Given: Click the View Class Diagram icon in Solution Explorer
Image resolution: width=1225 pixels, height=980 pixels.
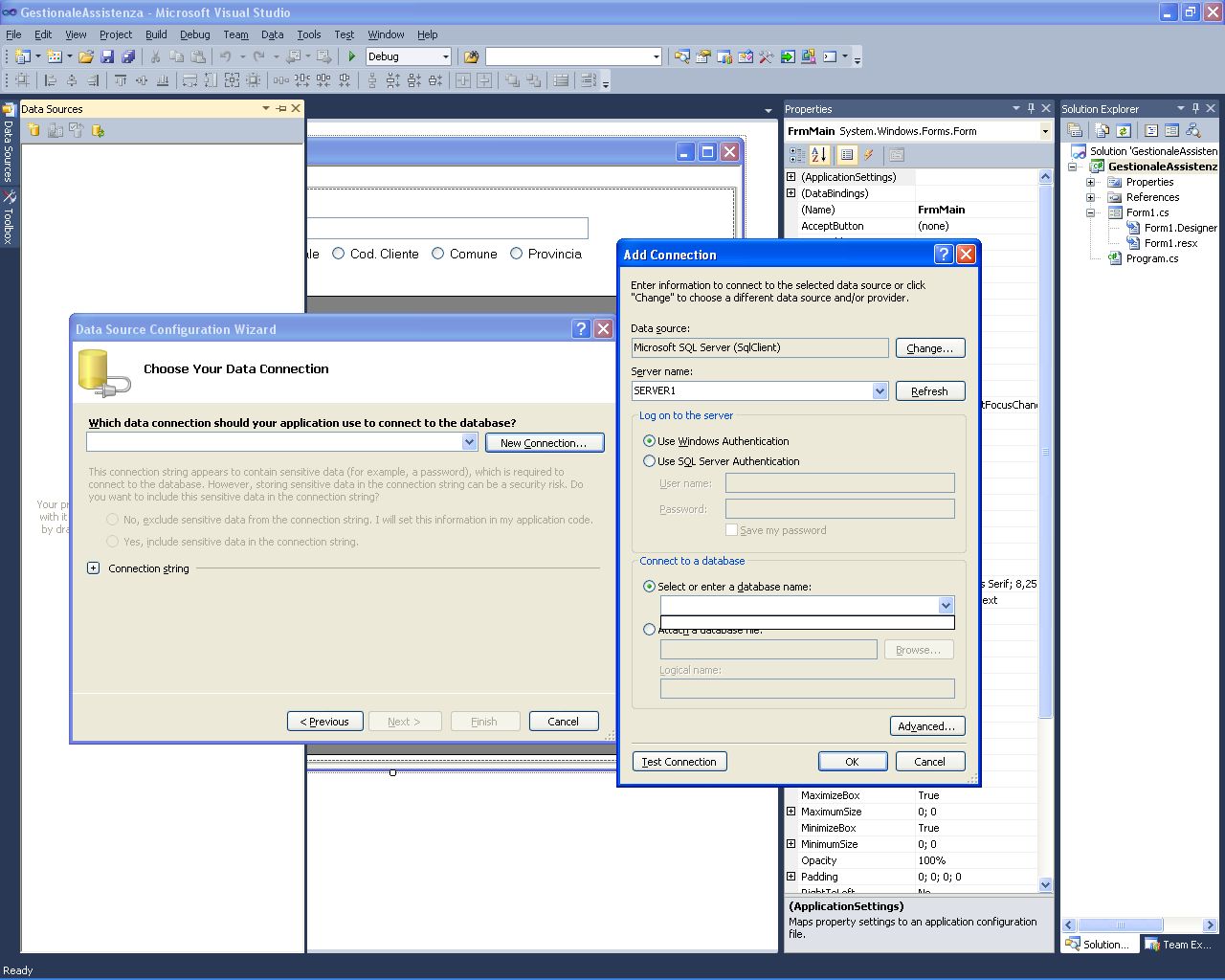Looking at the screenshot, I should pyautogui.click(x=1192, y=130).
